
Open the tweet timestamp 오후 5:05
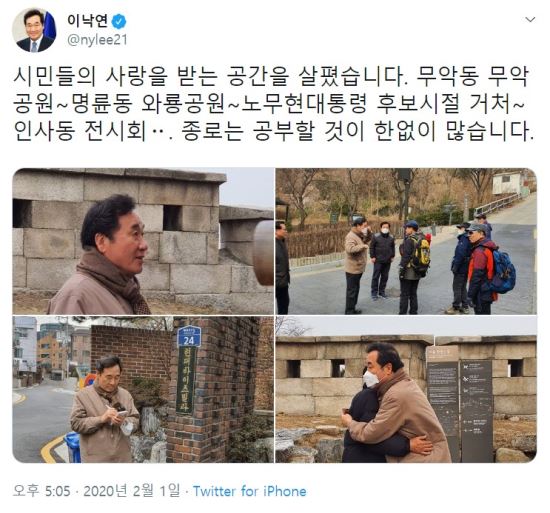[41, 491]
